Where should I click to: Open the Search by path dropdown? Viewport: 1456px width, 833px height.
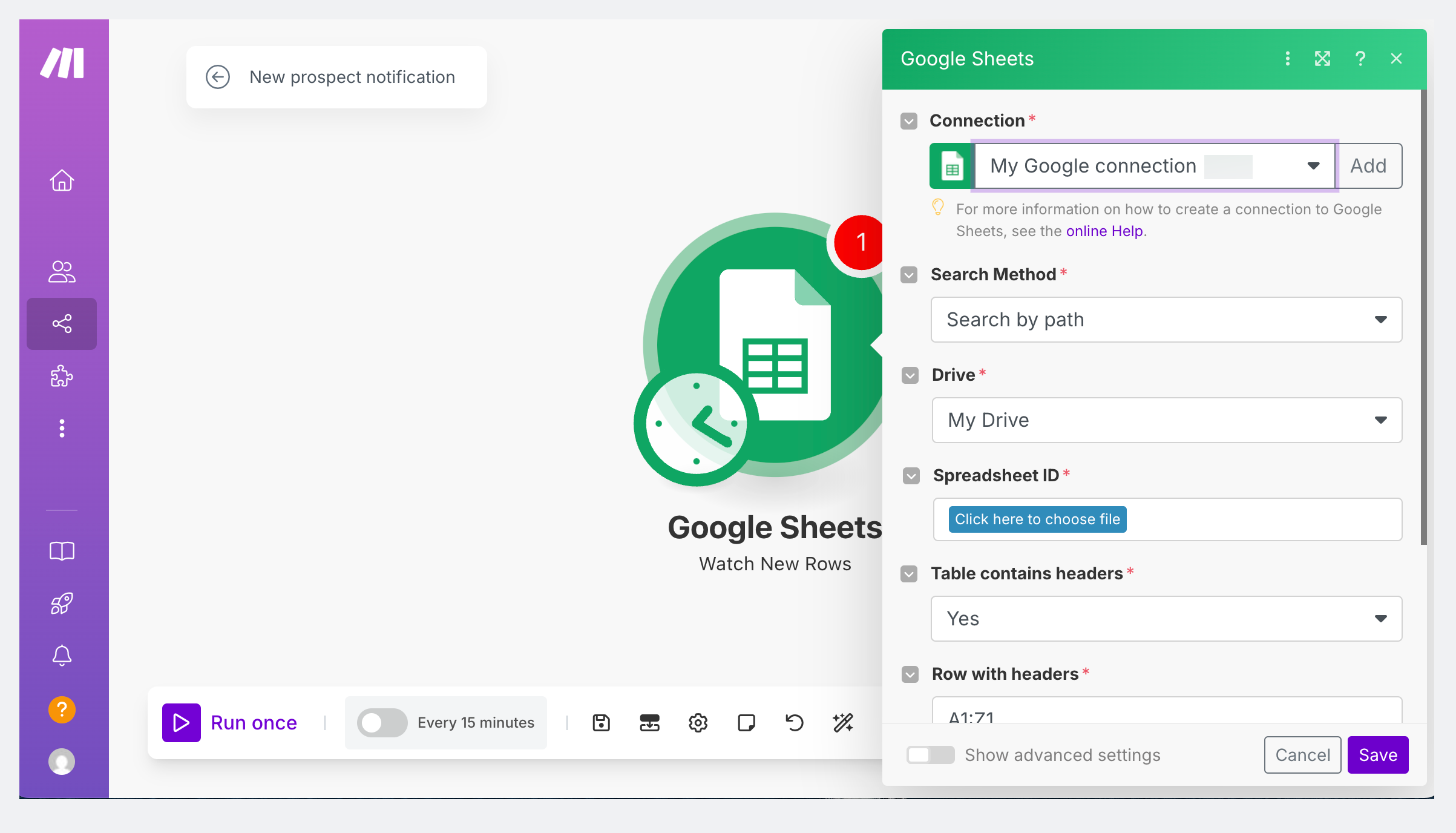(x=1166, y=320)
